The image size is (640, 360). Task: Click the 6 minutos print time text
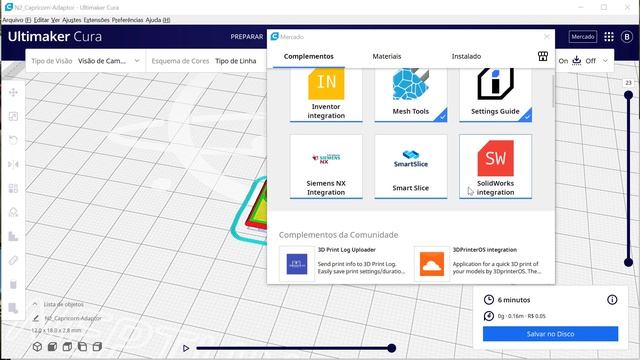pyautogui.click(x=514, y=300)
